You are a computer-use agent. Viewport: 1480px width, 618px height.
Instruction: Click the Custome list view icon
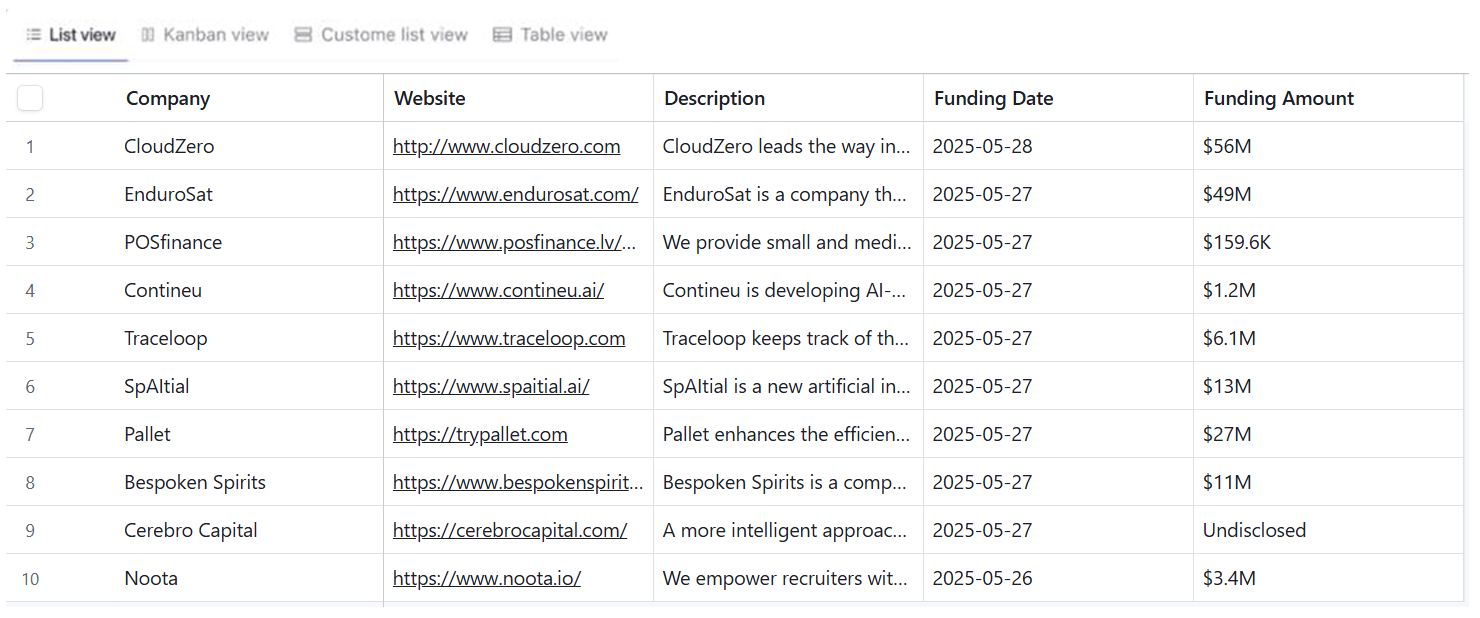(x=303, y=35)
